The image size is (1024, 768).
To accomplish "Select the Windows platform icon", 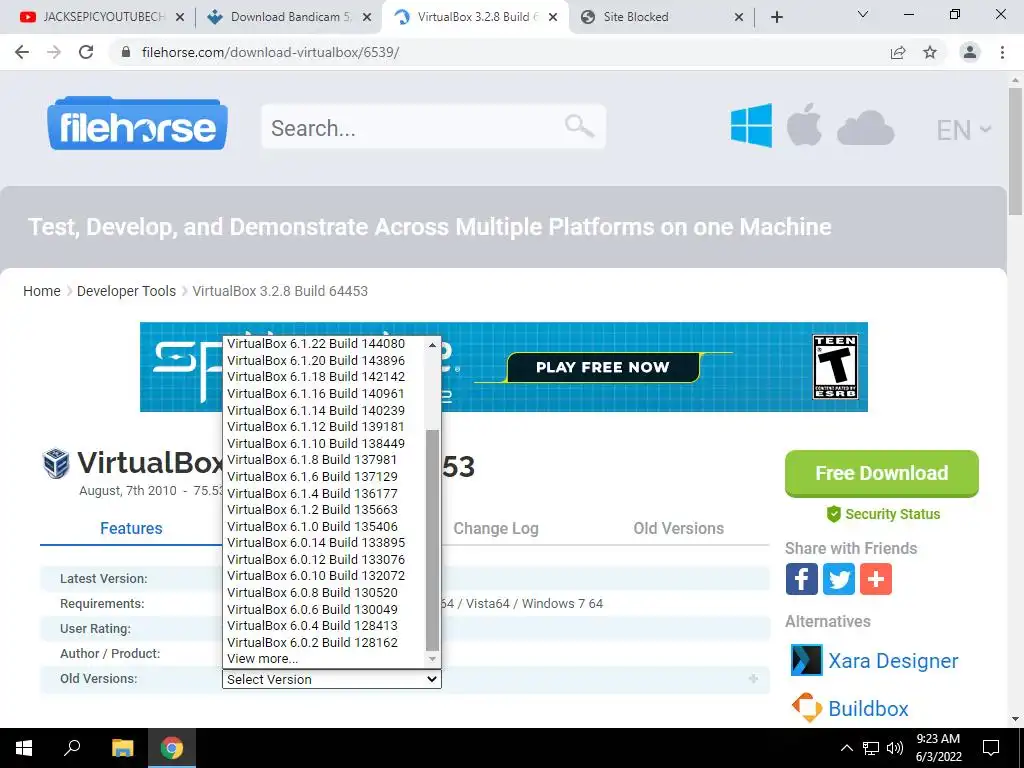I will 751,125.
